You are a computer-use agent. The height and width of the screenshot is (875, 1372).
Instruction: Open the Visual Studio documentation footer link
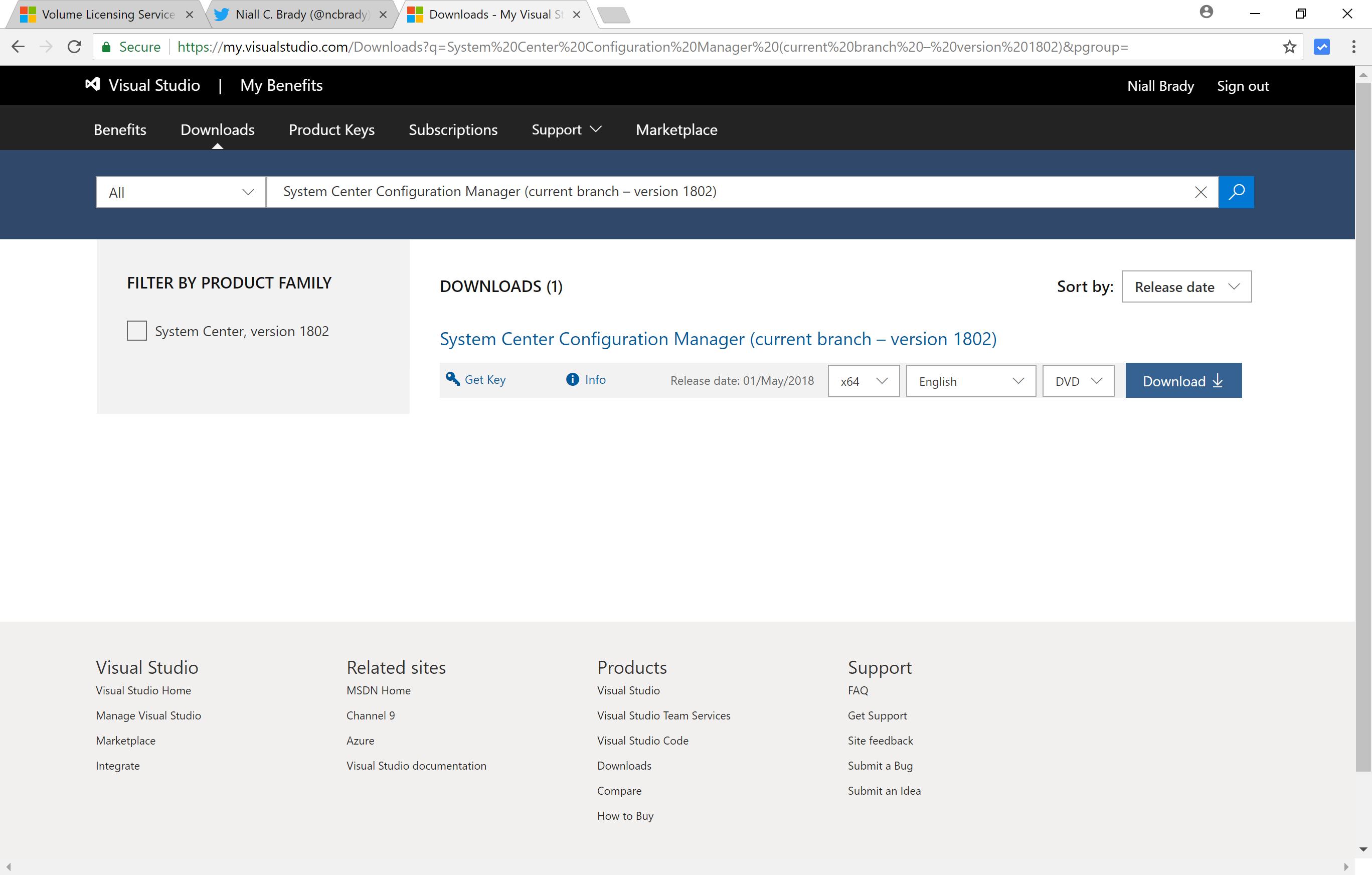tap(416, 765)
